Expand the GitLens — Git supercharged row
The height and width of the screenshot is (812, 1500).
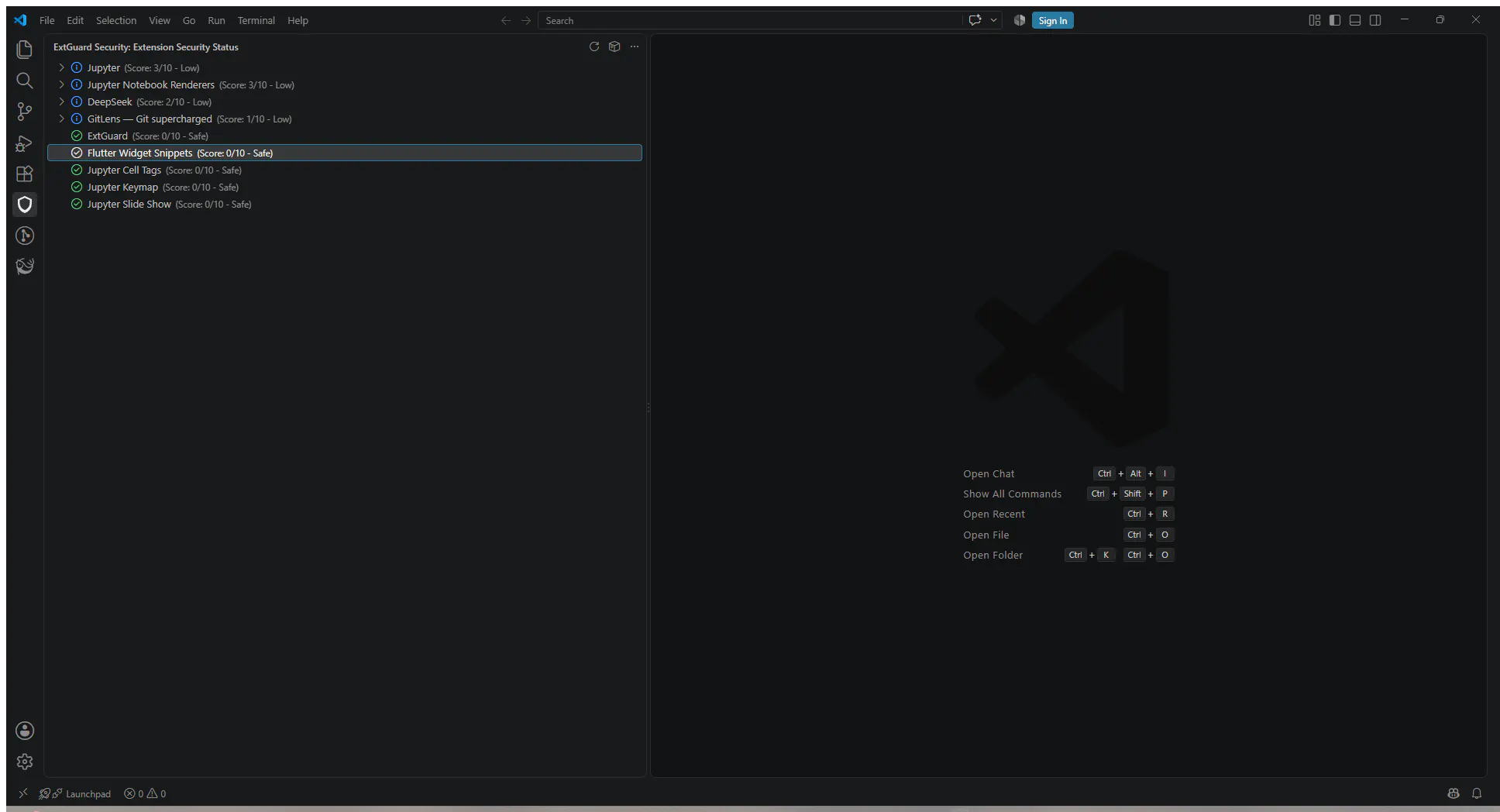62,119
